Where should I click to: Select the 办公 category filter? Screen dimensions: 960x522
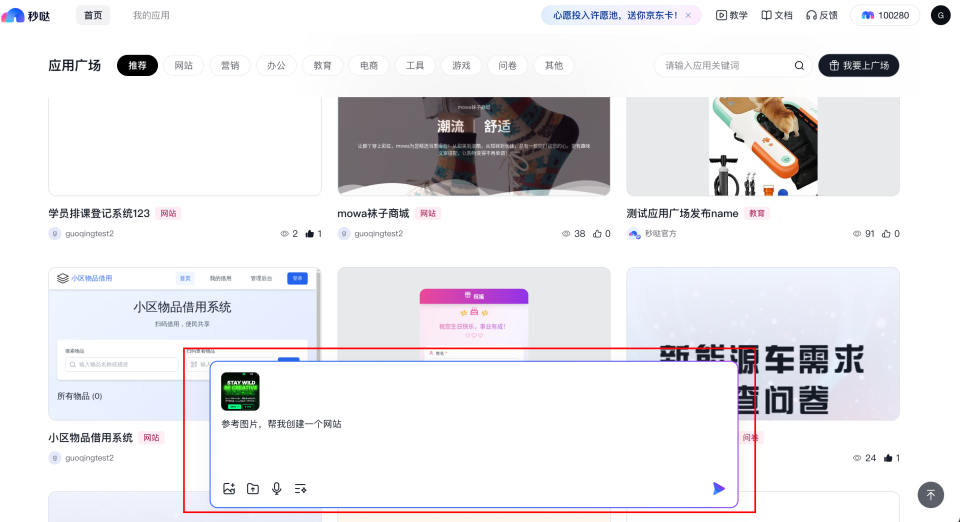pyautogui.click(x=276, y=65)
